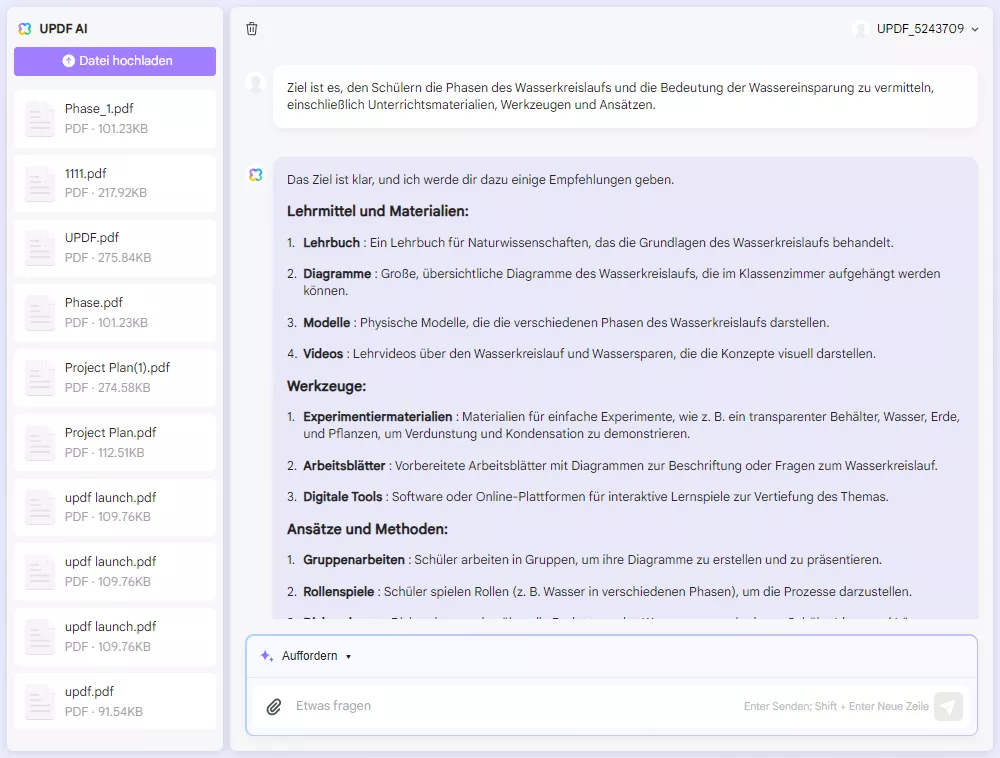This screenshot has width=1000, height=758.
Task: Click the upload arrow icon in Datei hochladen
Action: 68,61
